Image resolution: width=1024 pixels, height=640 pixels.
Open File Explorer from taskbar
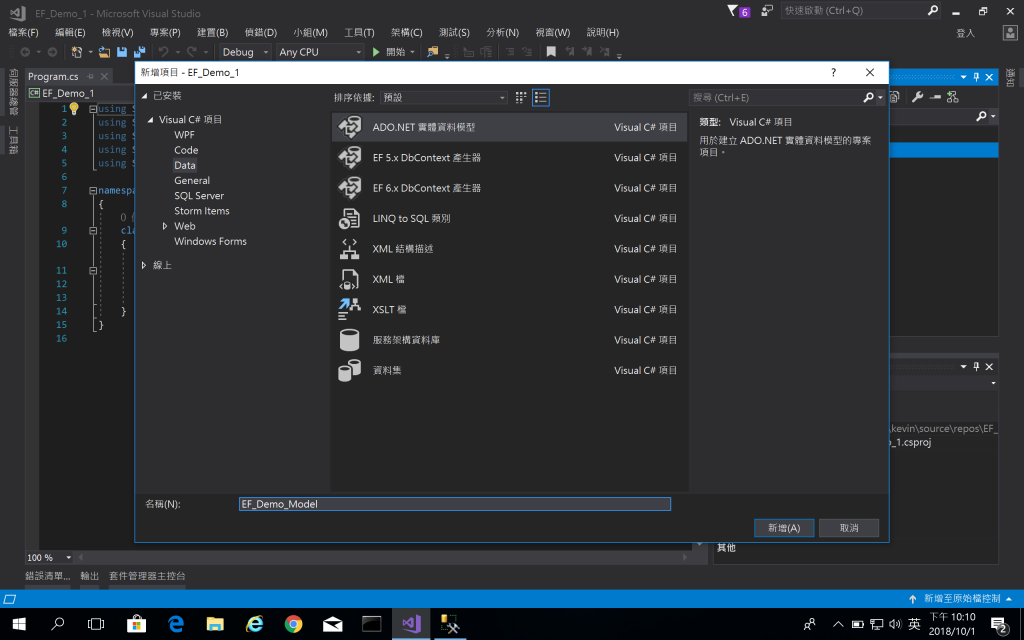pyautogui.click(x=215, y=624)
